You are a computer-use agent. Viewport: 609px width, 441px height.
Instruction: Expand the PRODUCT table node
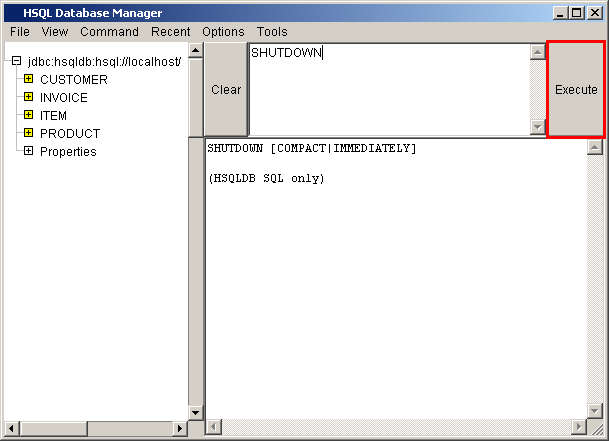[x=28, y=134]
